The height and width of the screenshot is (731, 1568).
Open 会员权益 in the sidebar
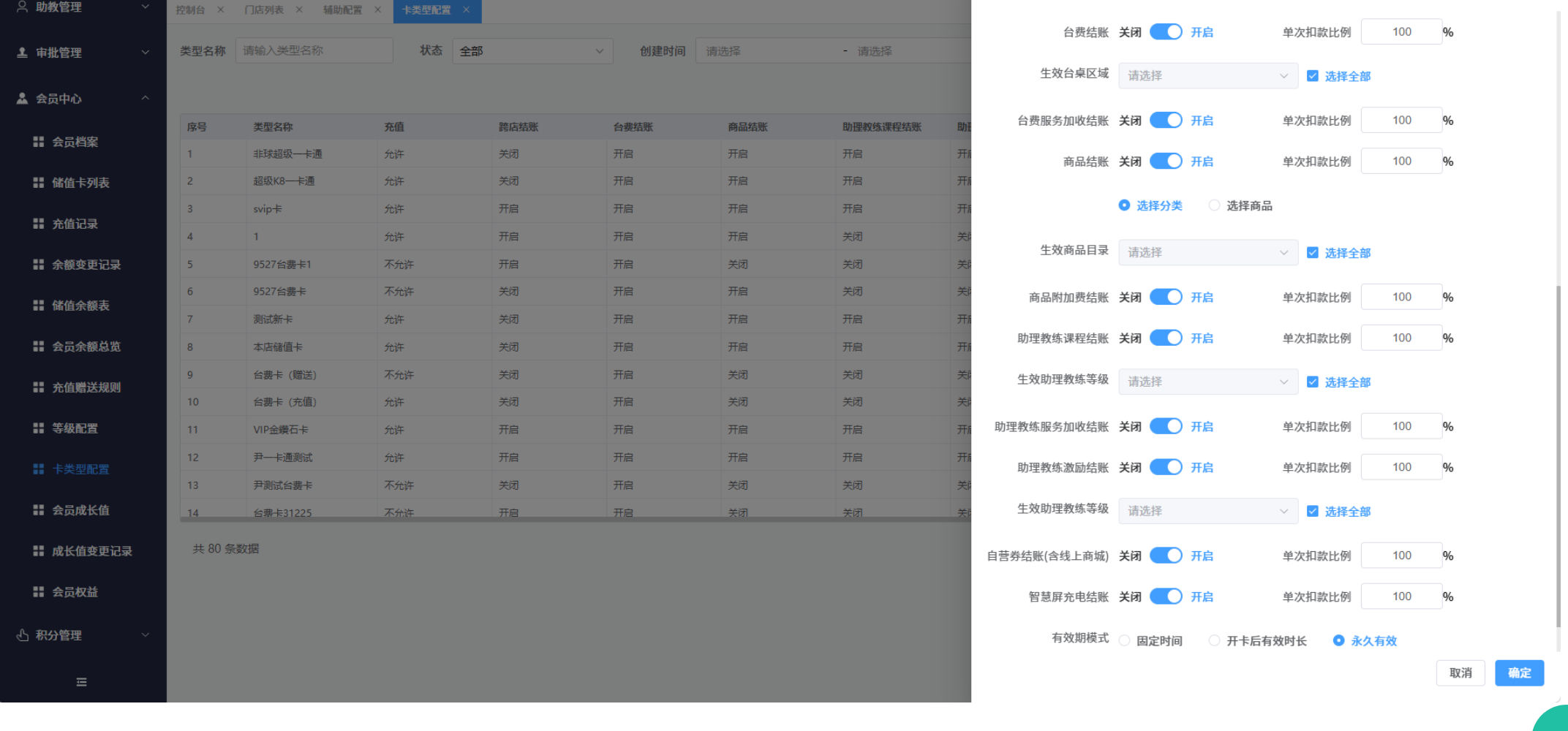click(75, 592)
